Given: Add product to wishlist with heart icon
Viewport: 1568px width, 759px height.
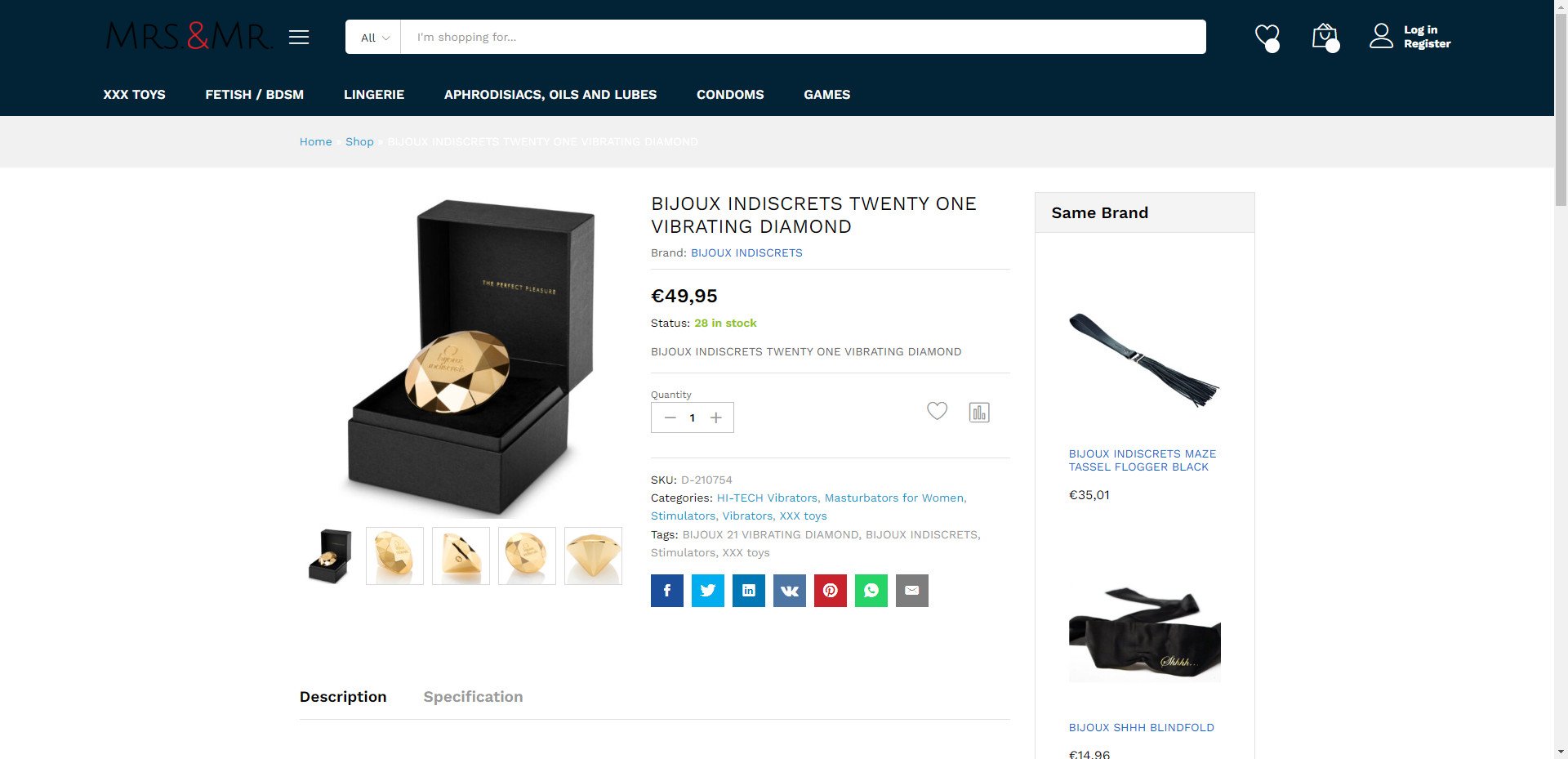Looking at the screenshot, I should click(x=937, y=411).
